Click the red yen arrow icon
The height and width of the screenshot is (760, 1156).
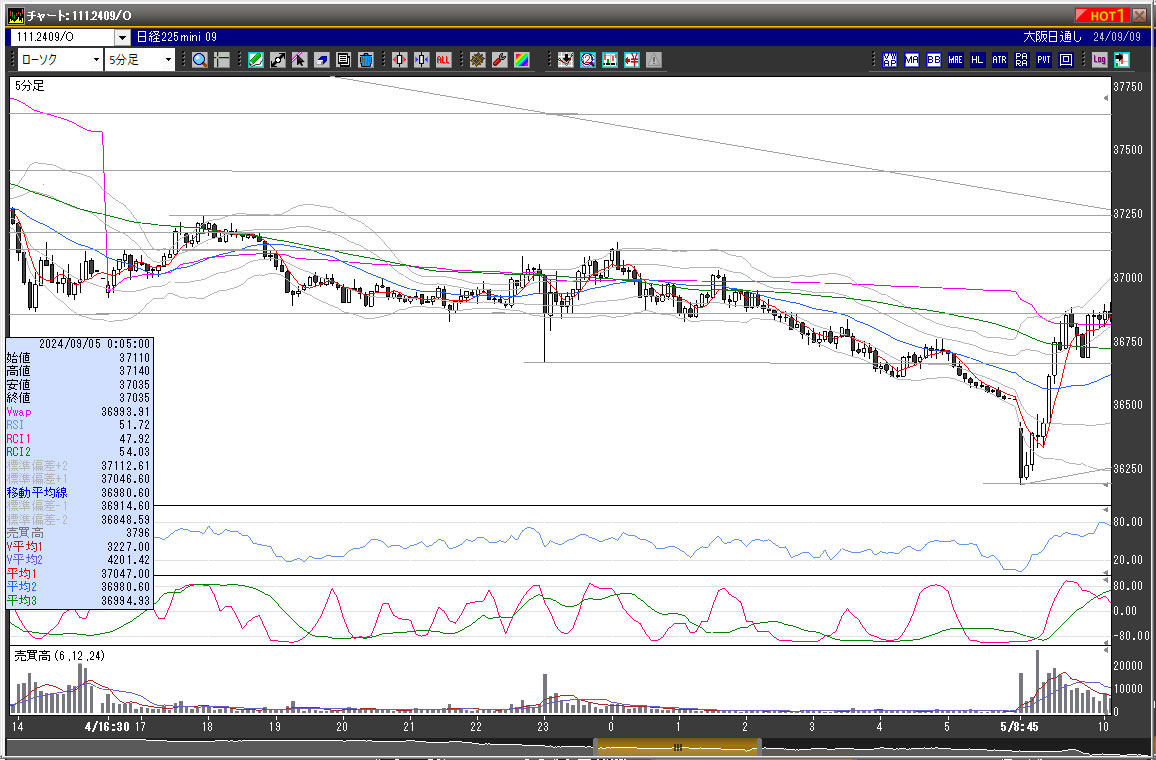[632, 60]
